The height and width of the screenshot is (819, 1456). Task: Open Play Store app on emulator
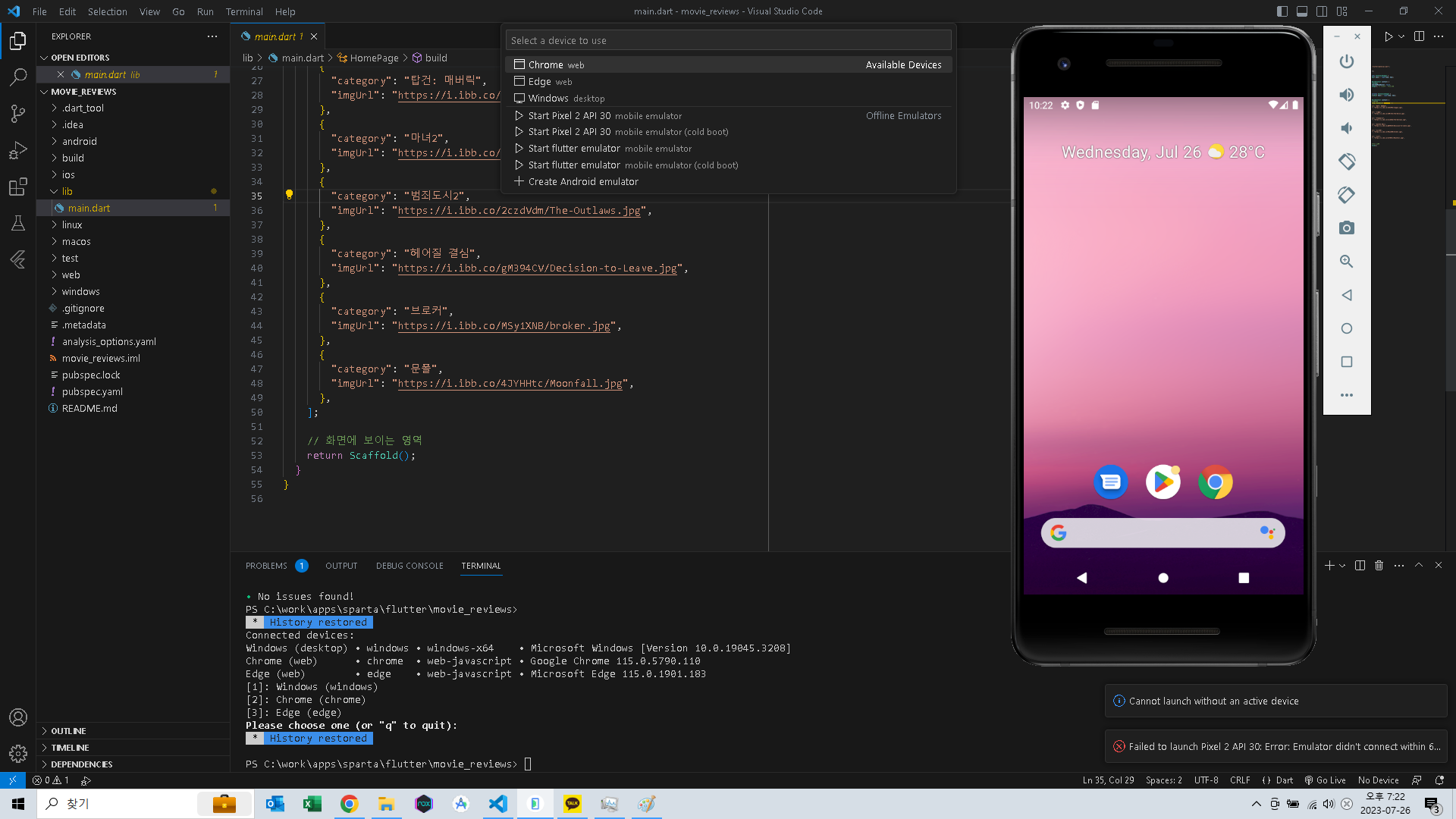click(x=1163, y=482)
